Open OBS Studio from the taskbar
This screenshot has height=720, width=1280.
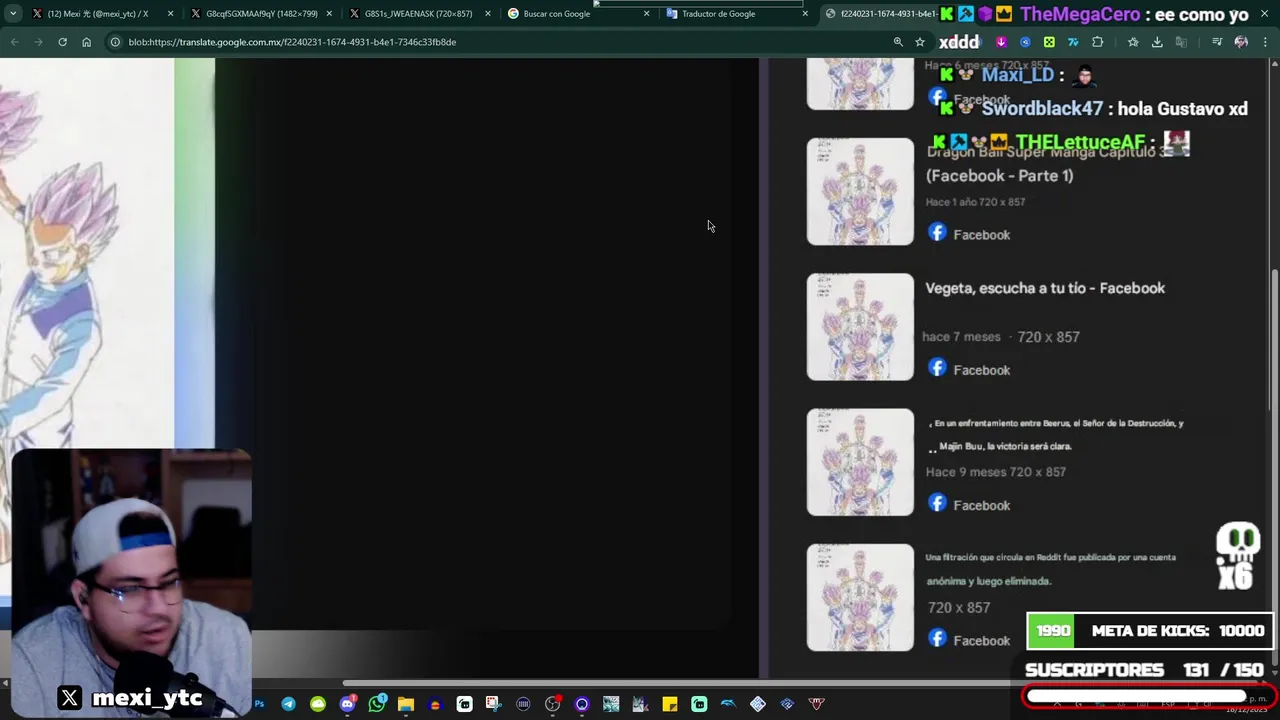tap(552, 704)
